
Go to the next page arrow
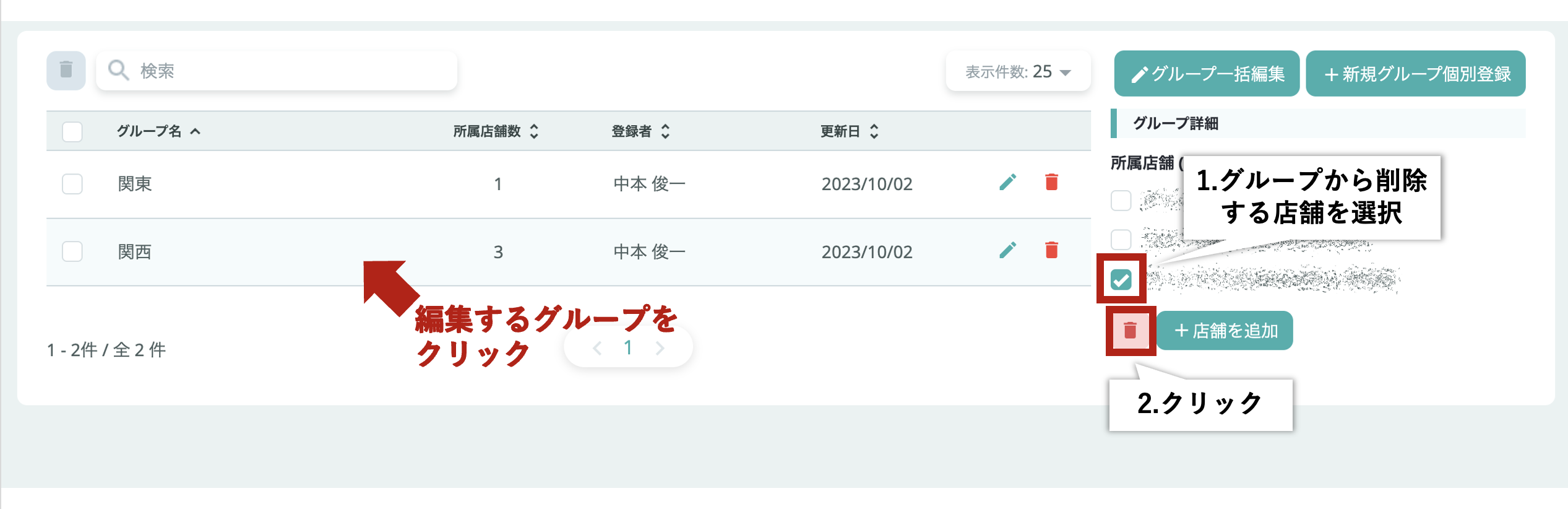[x=660, y=348]
